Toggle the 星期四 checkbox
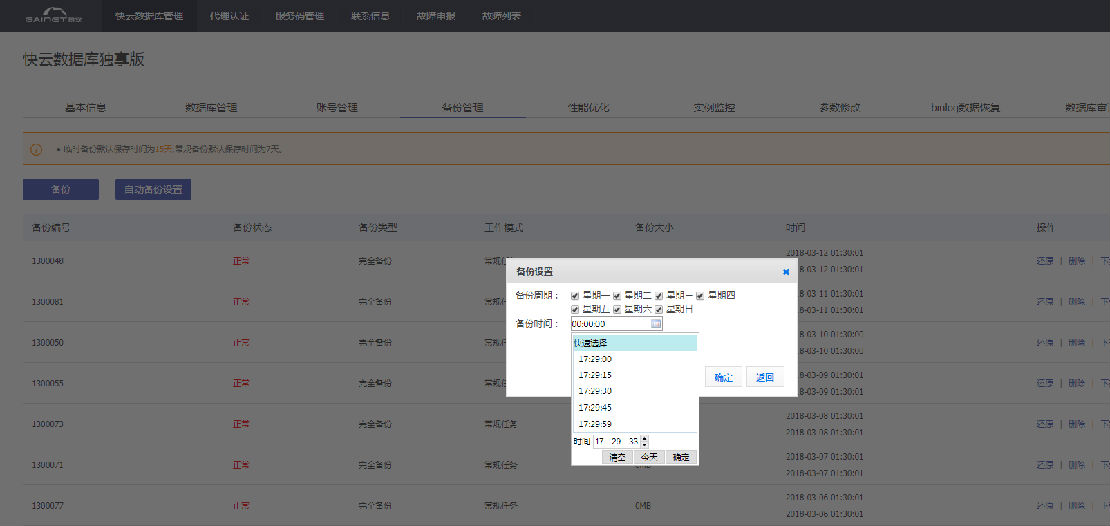 (x=701, y=295)
